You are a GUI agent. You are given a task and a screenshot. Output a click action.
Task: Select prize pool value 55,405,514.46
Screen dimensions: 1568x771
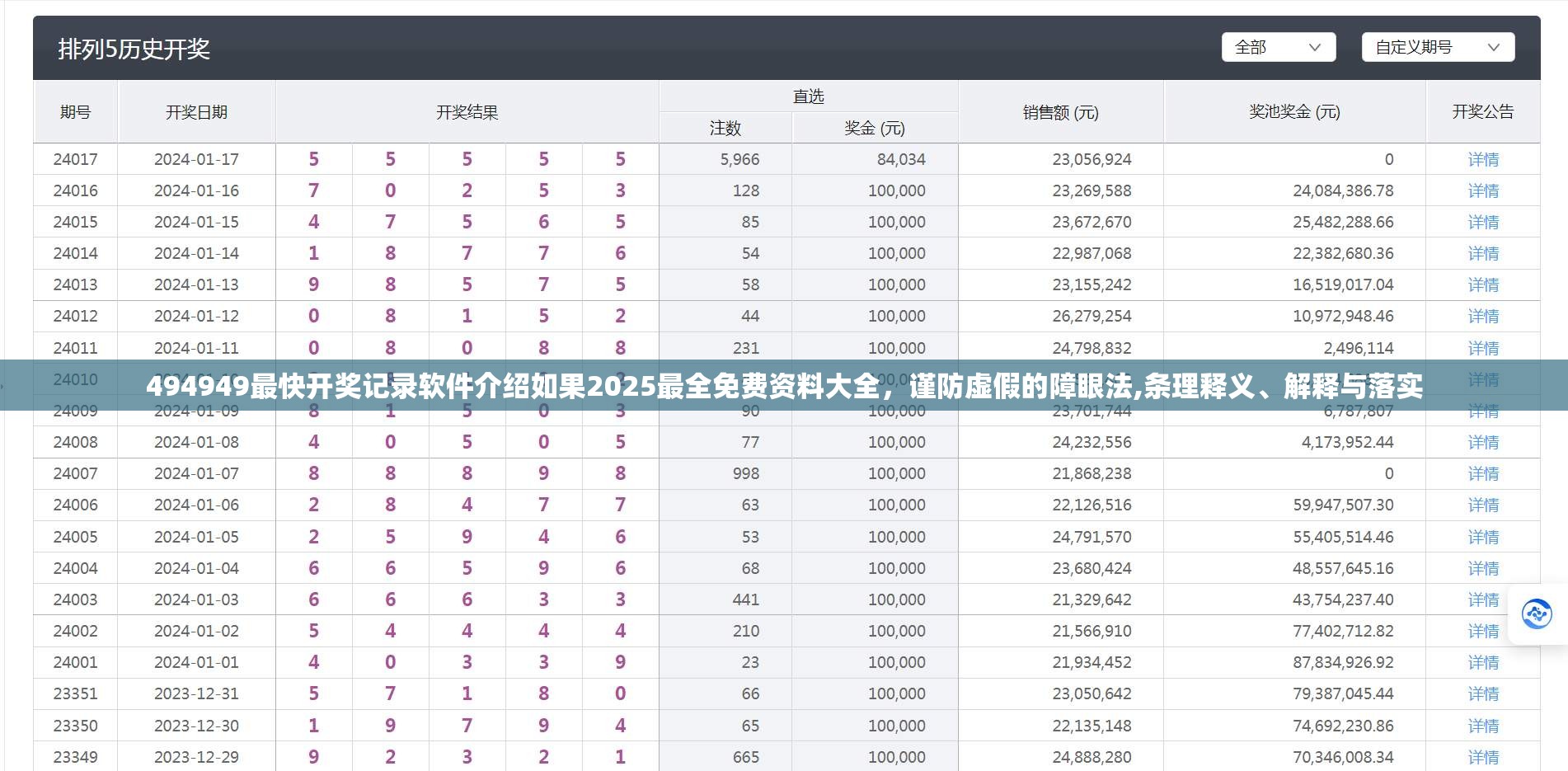pyautogui.click(x=1343, y=537)
